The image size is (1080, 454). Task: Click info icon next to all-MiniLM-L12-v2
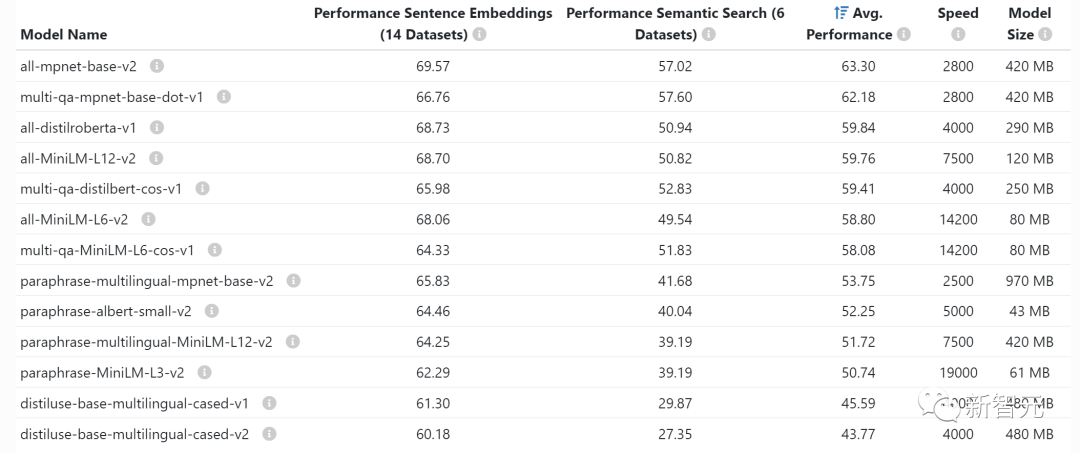click(x=156, y=158)
